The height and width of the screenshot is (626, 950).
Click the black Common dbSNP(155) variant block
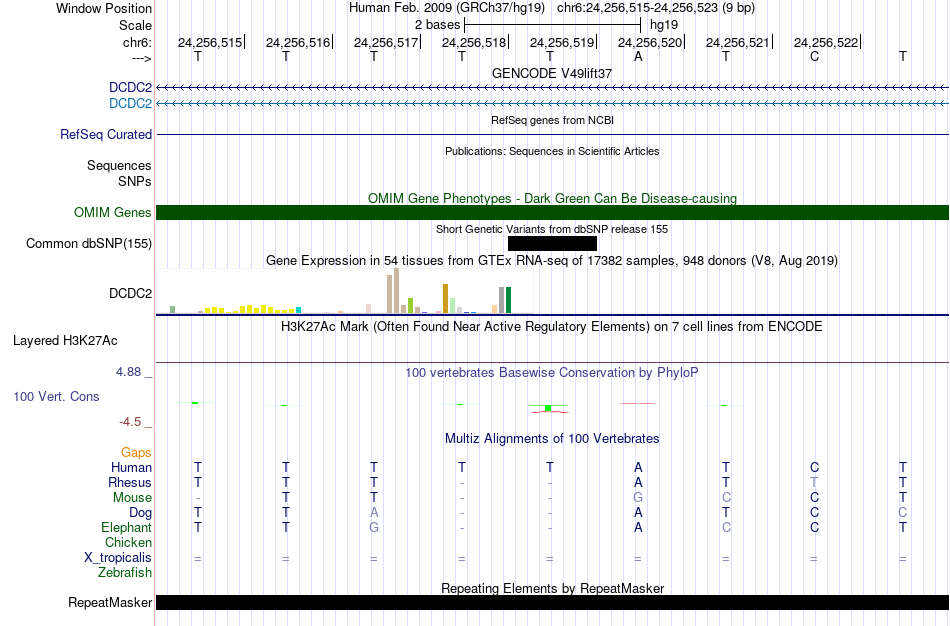pyautogui.click(x=552, y=244)
